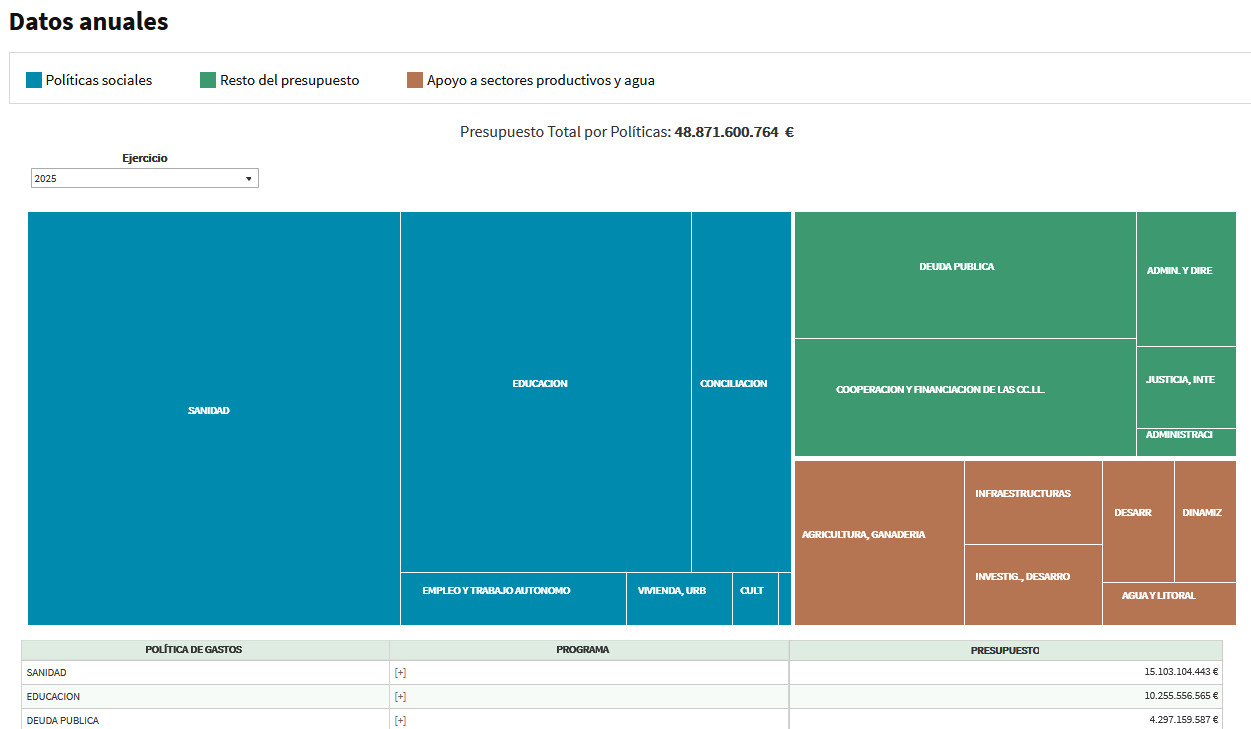Viewport: 1251px width, 729px height.
Task: Select the SANIDAD row in the table
Action: pyautogui.click(x=150, y=672)
